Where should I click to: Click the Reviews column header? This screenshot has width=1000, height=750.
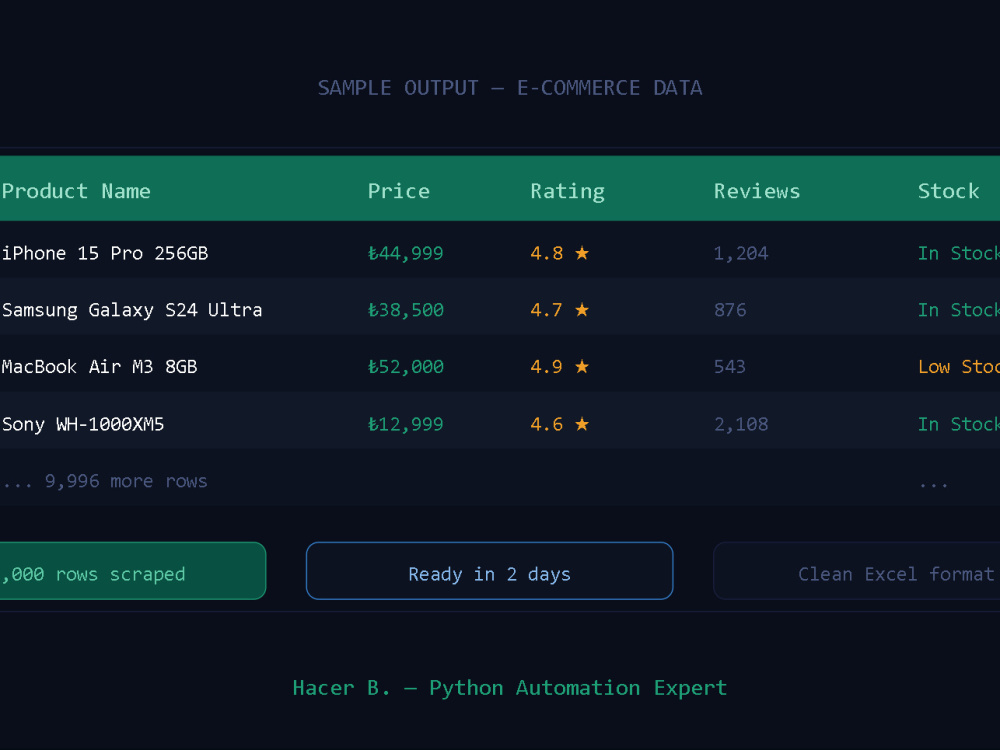click(756, 191)
